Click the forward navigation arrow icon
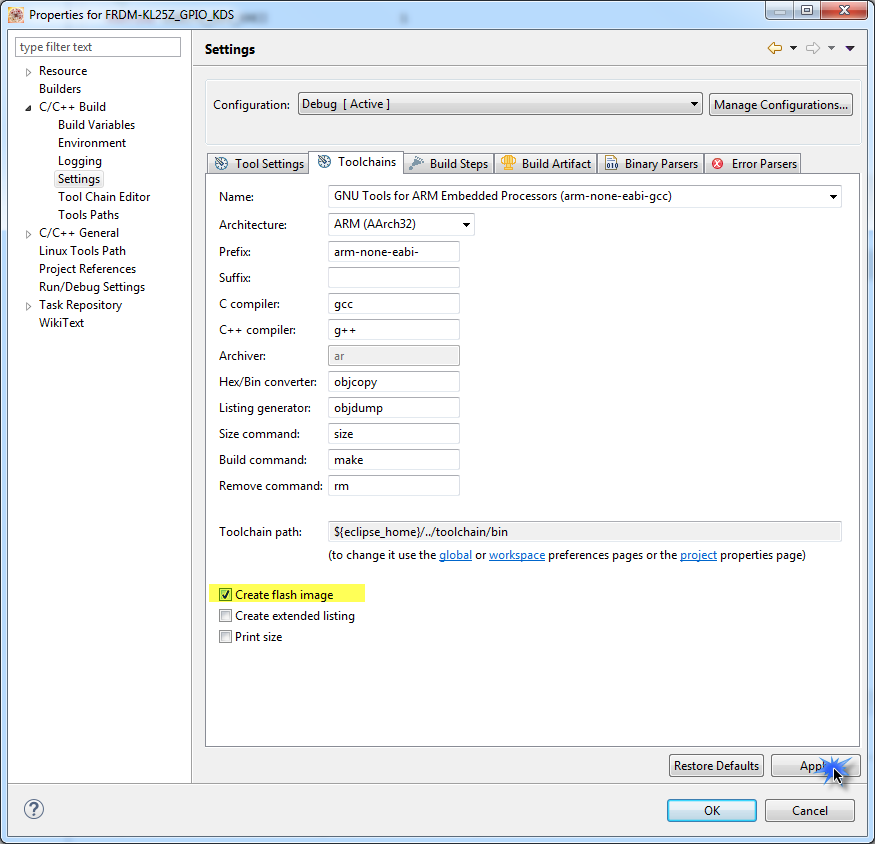 tap(812, 49)
